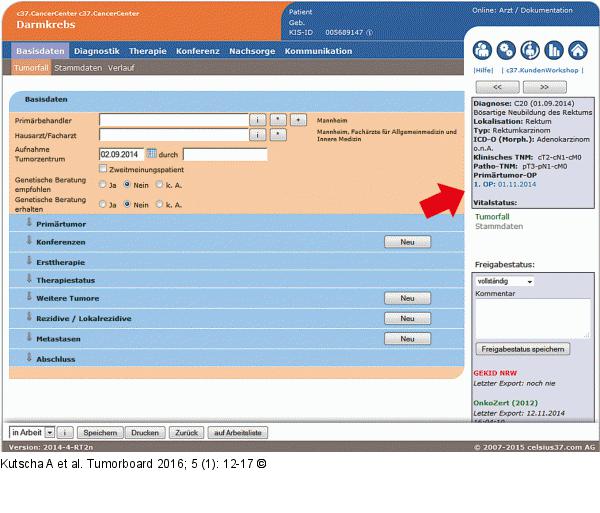Expand the Weitere Tumore section
This screenshot has height=513, width=600.
[29, 296]
